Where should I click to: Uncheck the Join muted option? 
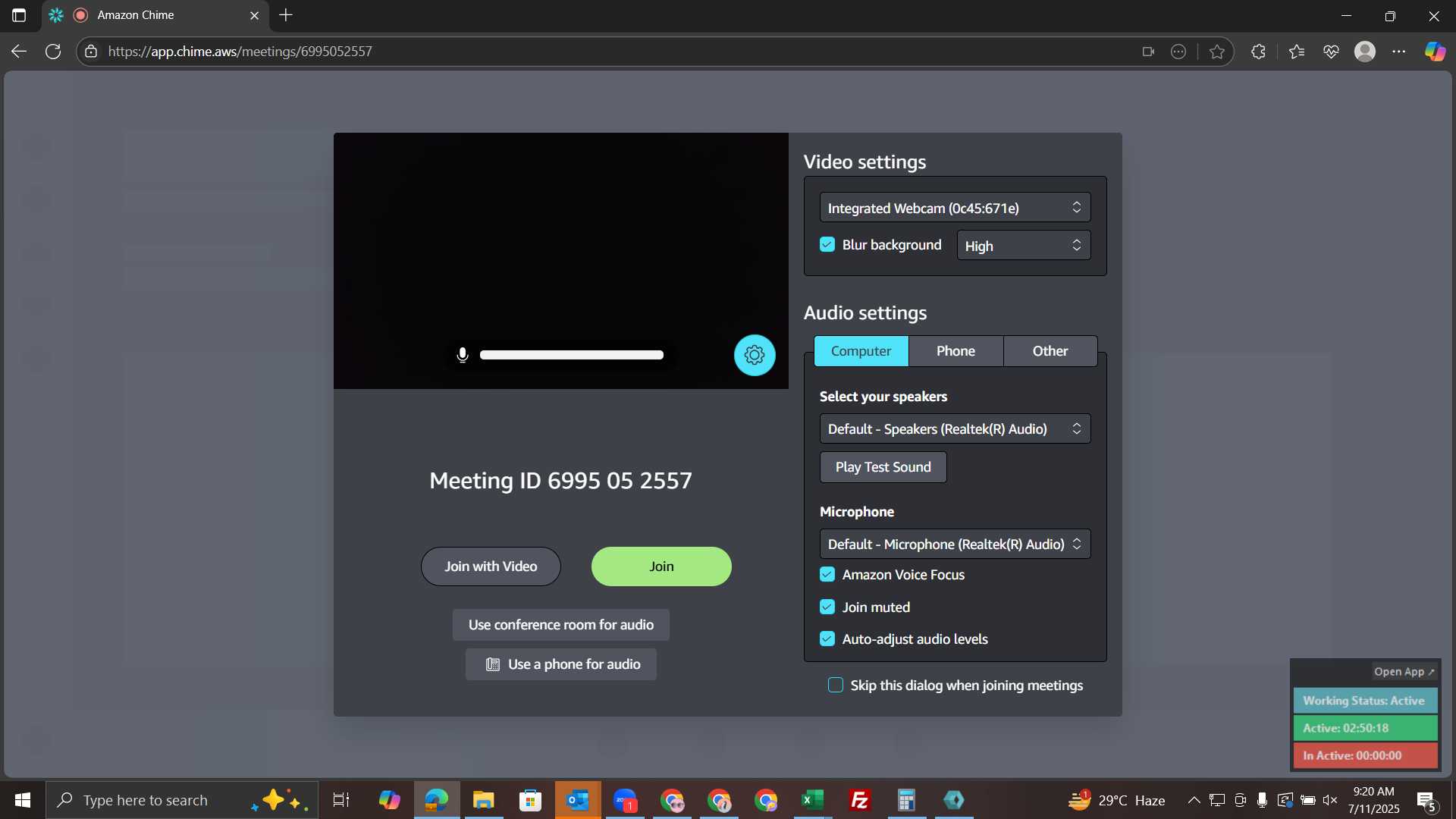point(827,607)
